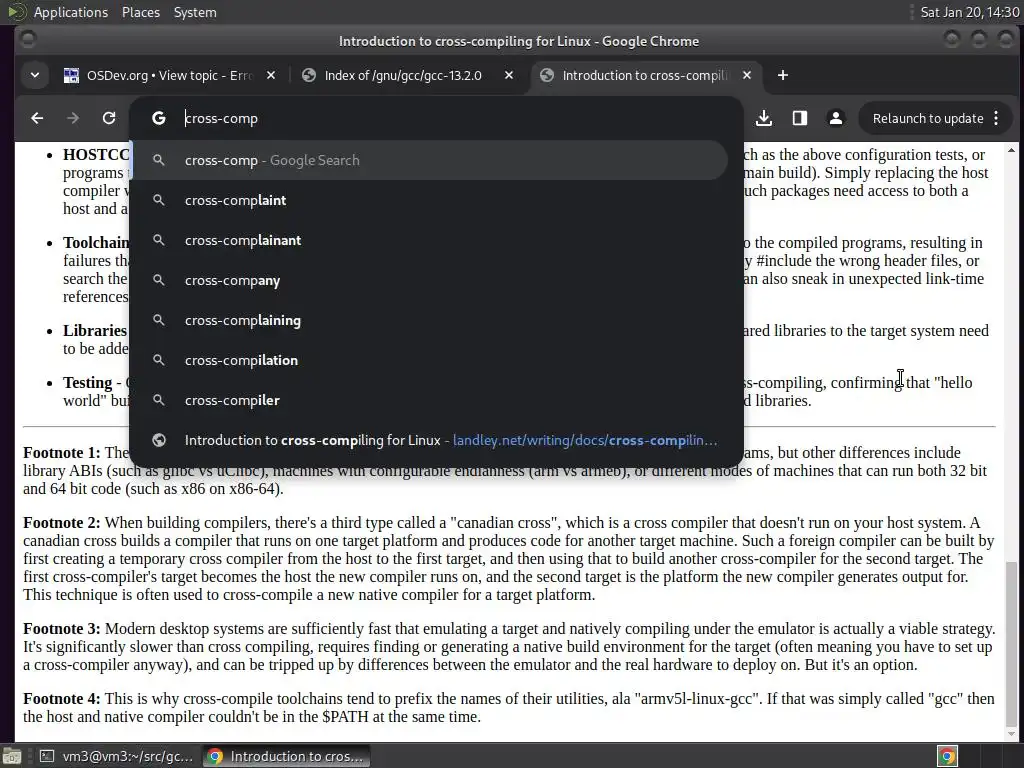Click page scrollbar thumb
This screenshot has width=1024, height=768.
(1011, 642)
